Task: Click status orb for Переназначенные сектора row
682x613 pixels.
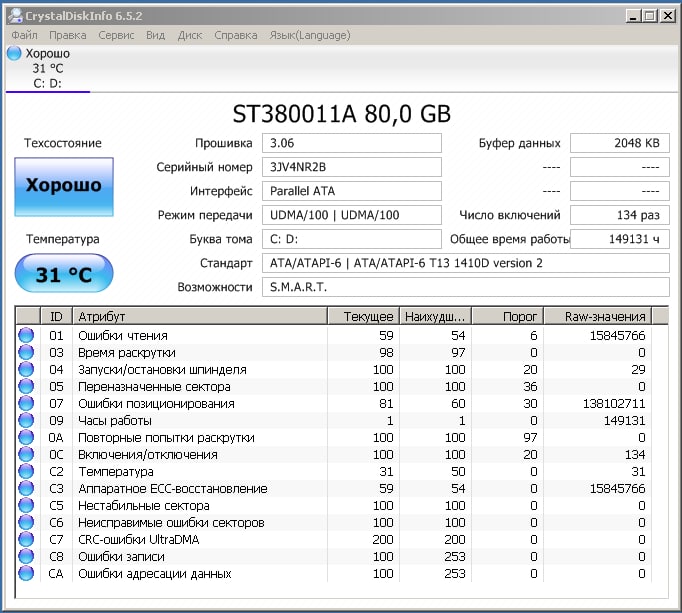Action: (x=26, y=386)
